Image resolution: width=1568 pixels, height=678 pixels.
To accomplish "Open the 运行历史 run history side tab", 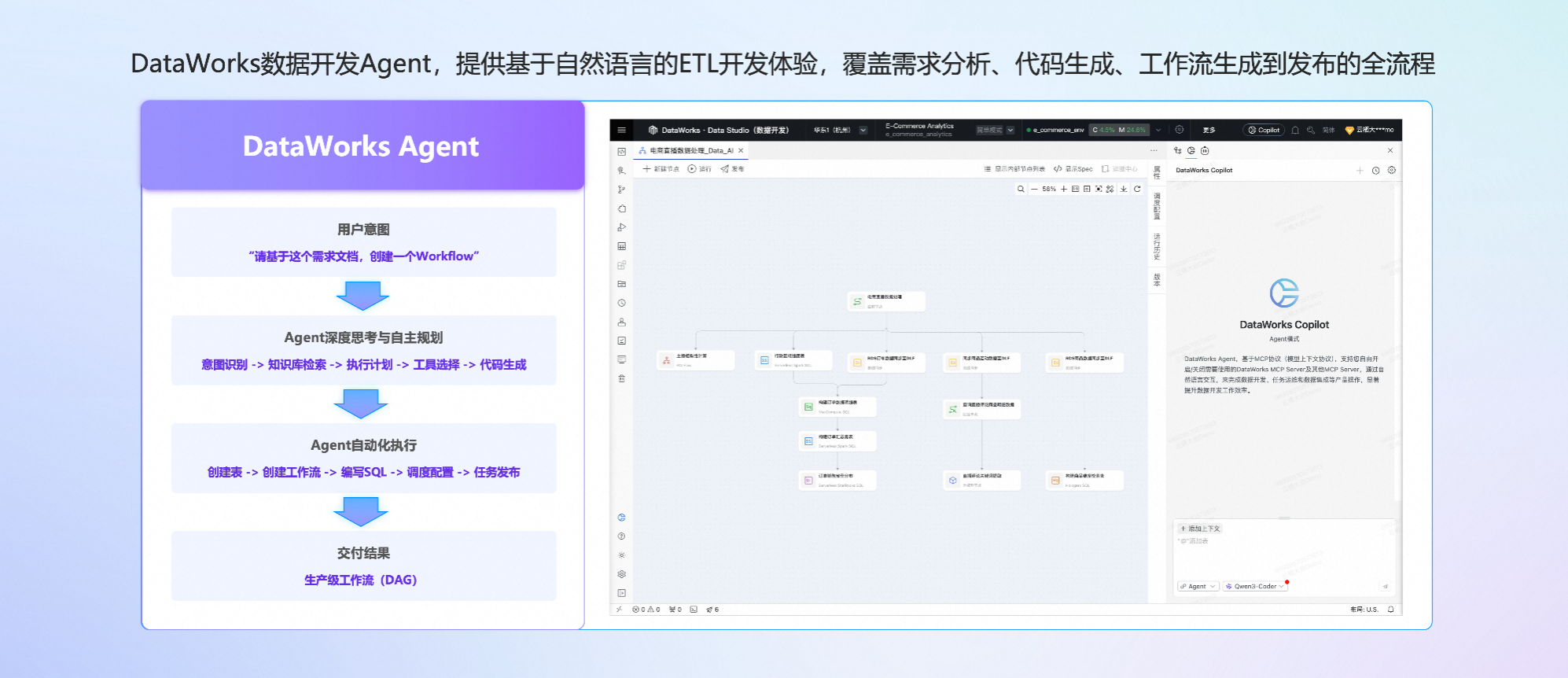I will 1157,247.
